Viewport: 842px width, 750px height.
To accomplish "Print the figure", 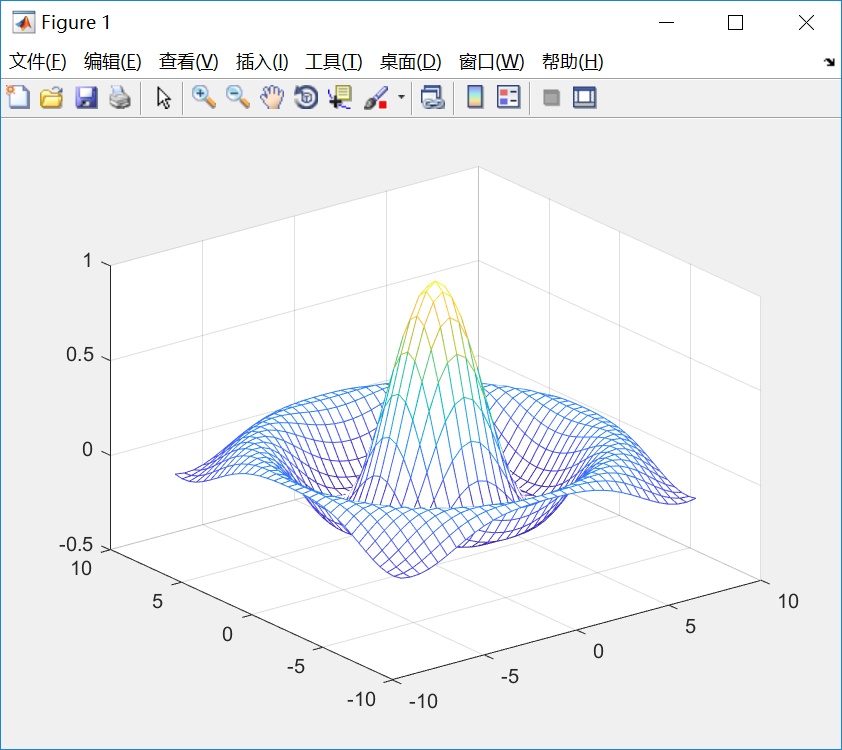I will [121, 97].
